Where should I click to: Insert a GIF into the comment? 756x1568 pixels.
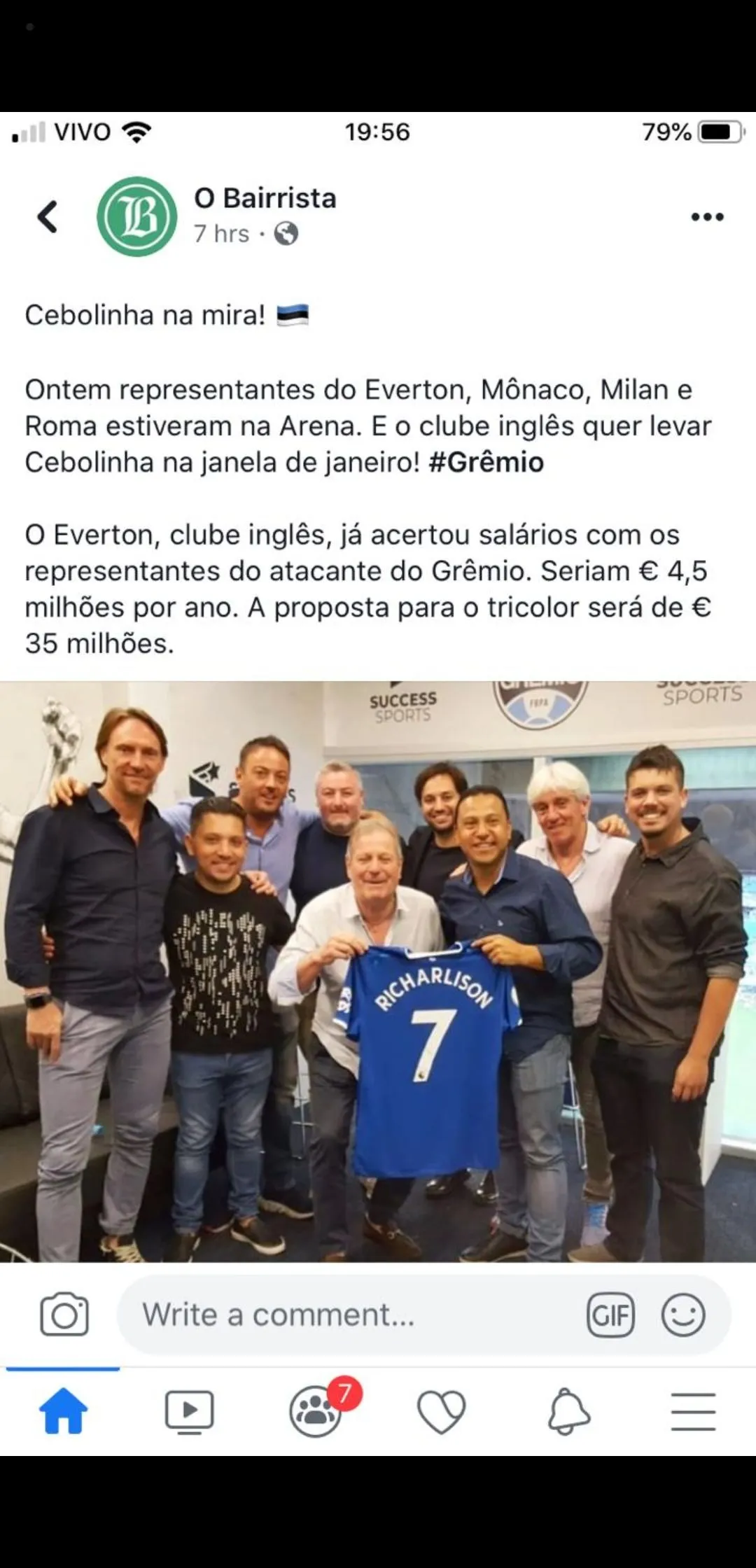tap(610, 1315)
